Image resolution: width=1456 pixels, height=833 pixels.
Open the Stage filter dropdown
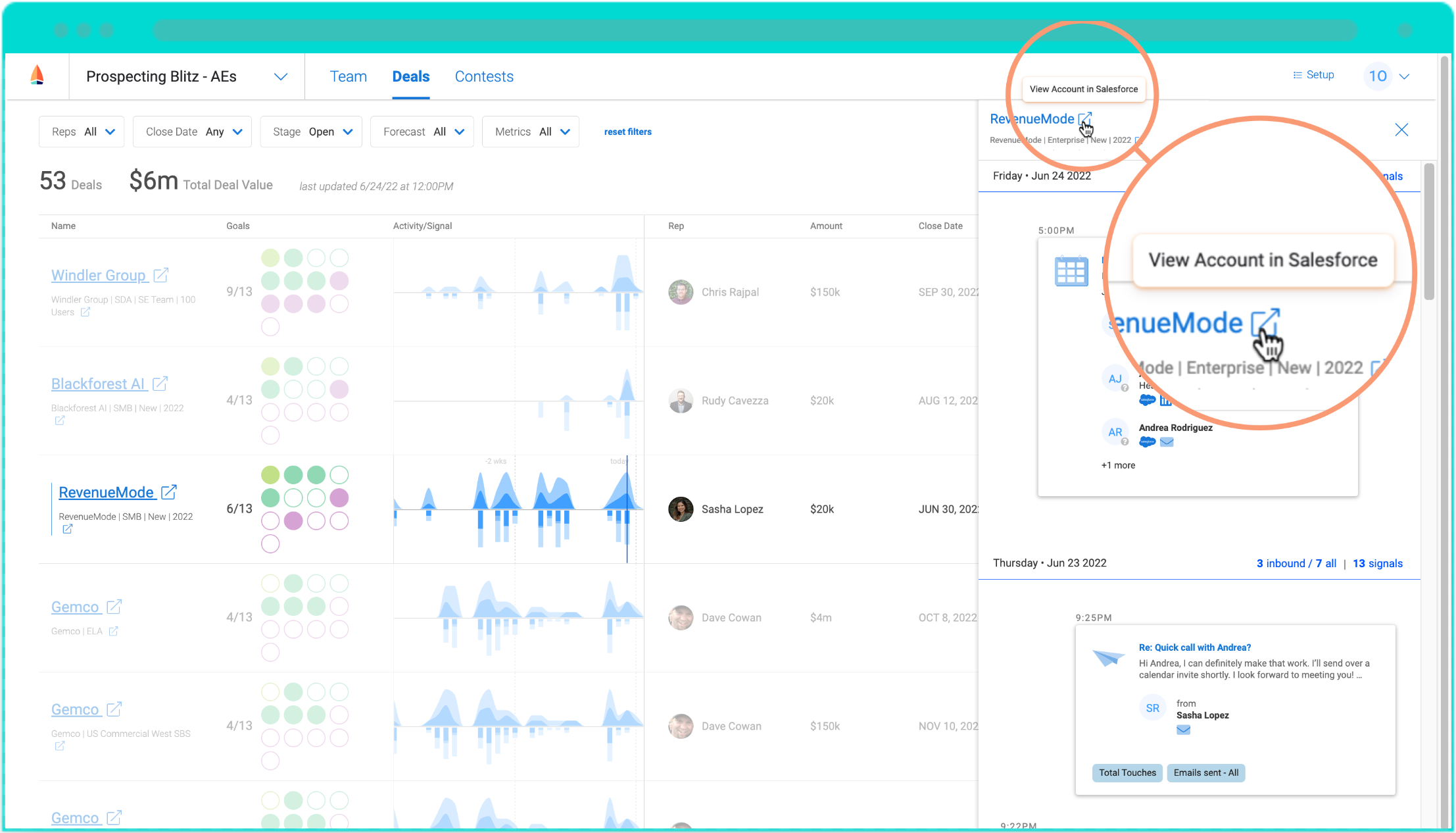coord(311,132)
